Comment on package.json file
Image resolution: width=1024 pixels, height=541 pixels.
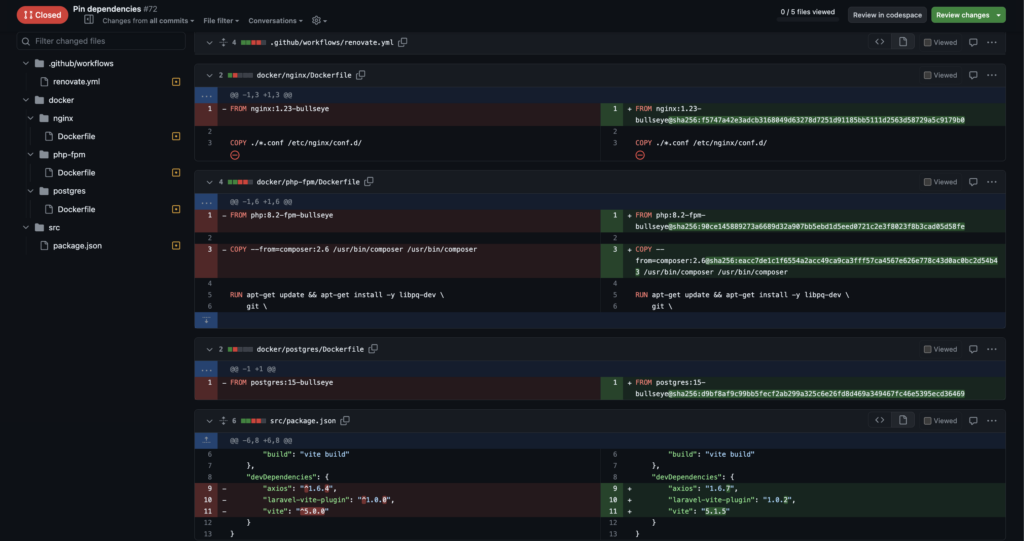(x=973, y=421)
